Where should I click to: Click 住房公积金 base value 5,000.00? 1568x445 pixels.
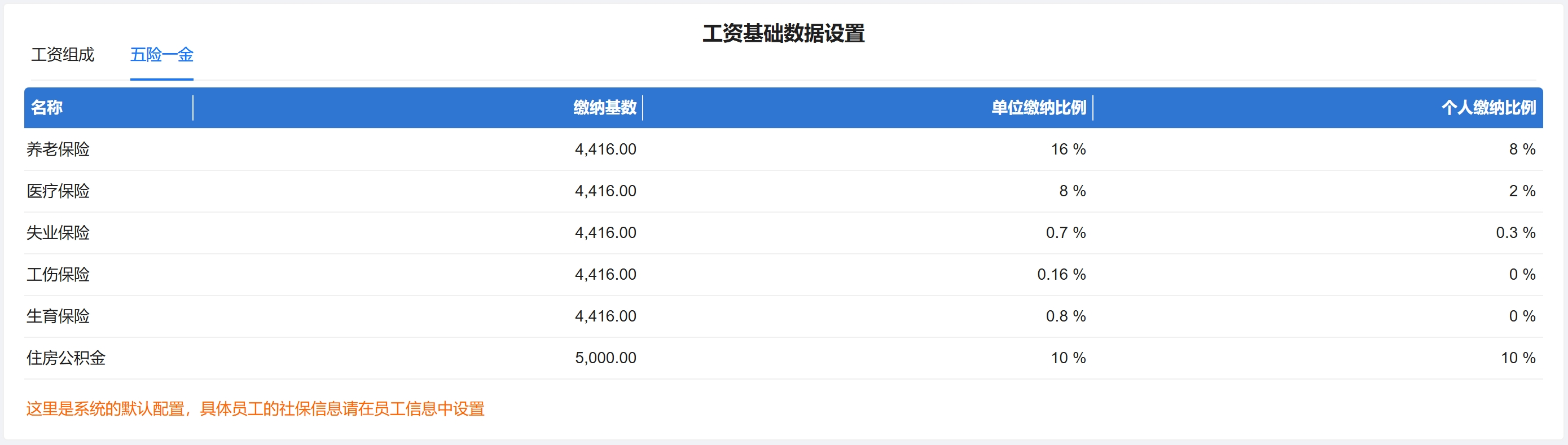coord(605,358)
